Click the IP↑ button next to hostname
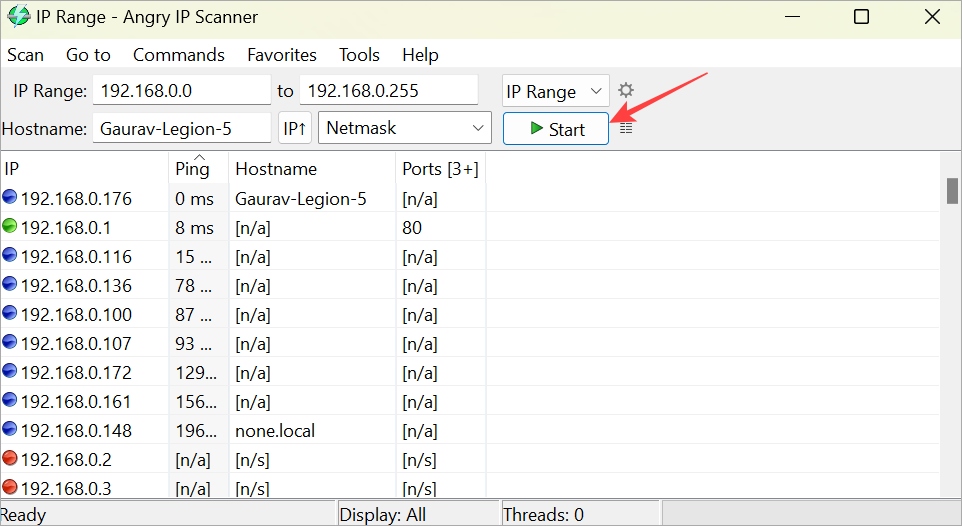Viewport: 962px width, 526px height. (294, 128)
